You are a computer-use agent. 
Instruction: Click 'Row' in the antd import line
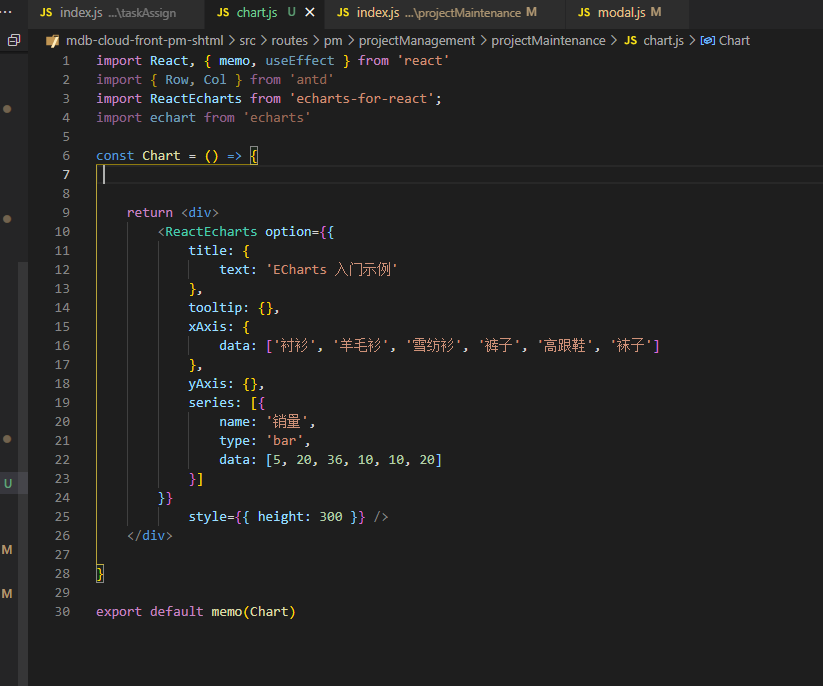coord(177,80)
